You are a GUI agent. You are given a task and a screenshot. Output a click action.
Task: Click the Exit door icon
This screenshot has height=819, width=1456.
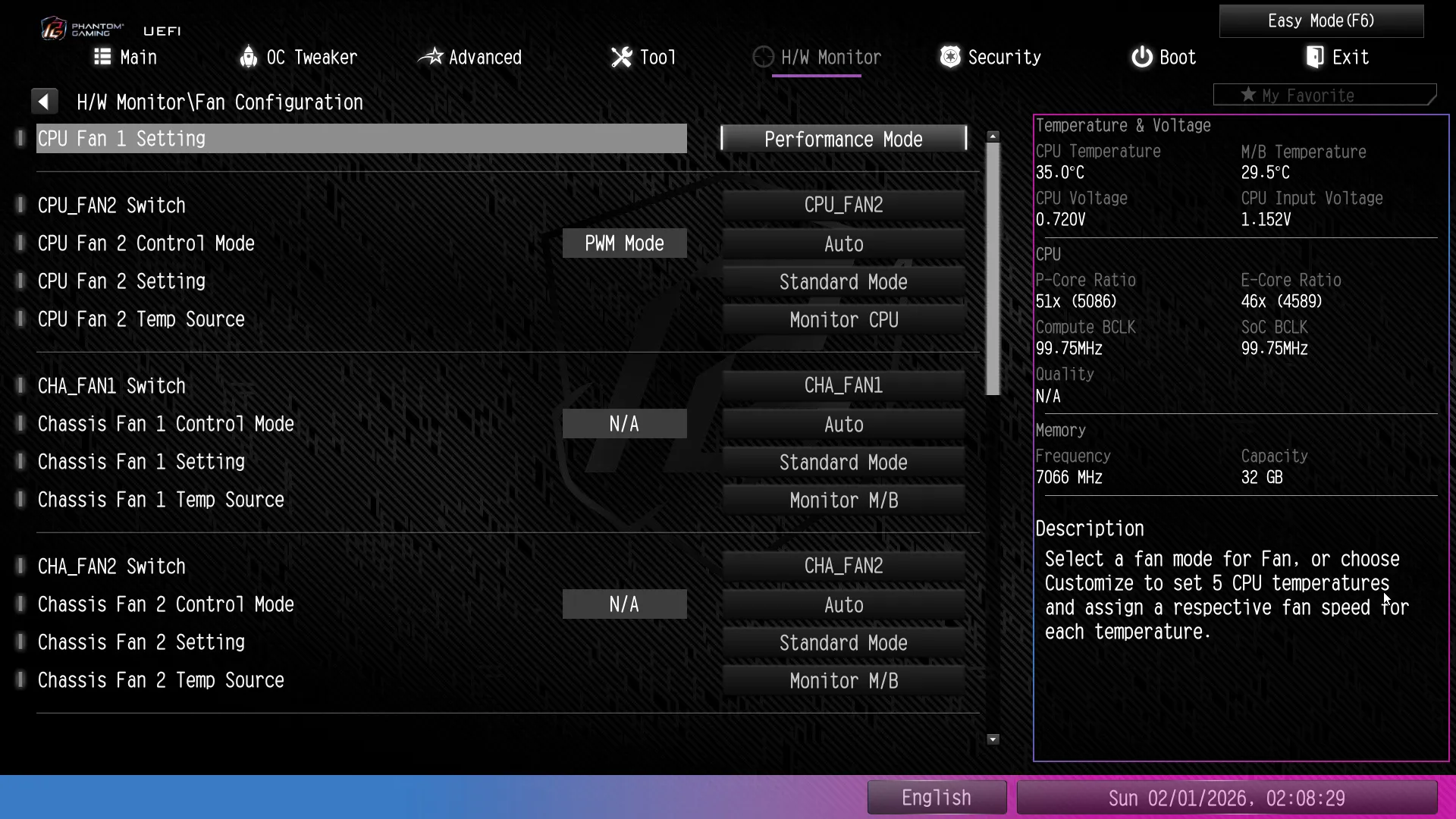tap(1315, 57)
